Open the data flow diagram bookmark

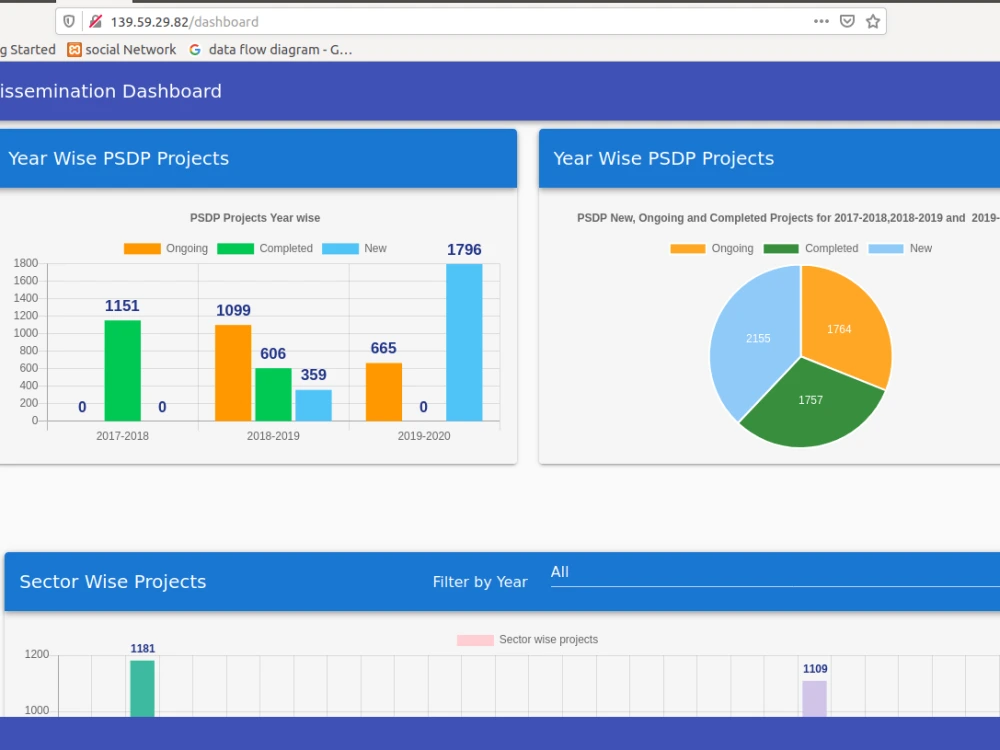(x=270, y=50)
